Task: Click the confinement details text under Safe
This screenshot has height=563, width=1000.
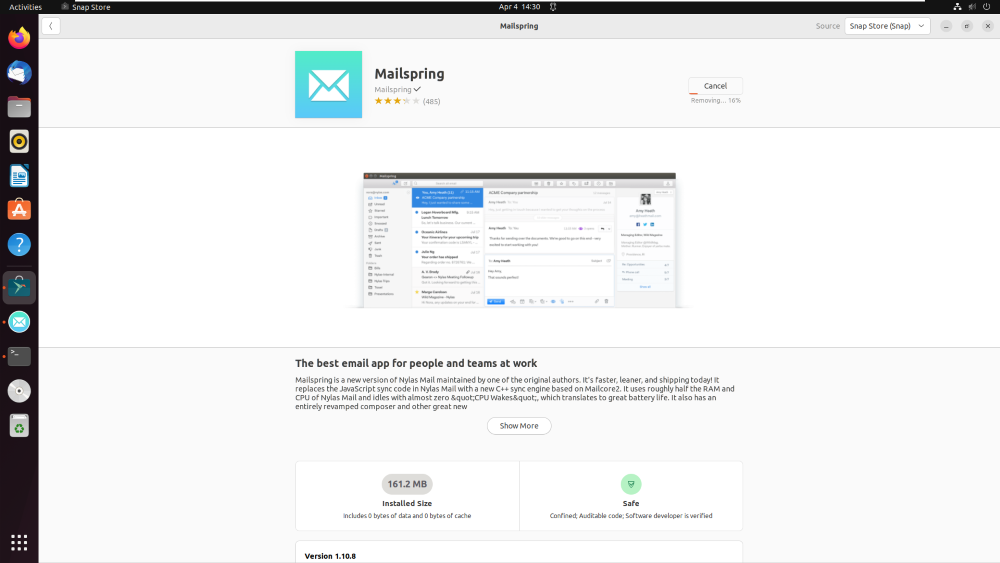Action: click(631, 516)
